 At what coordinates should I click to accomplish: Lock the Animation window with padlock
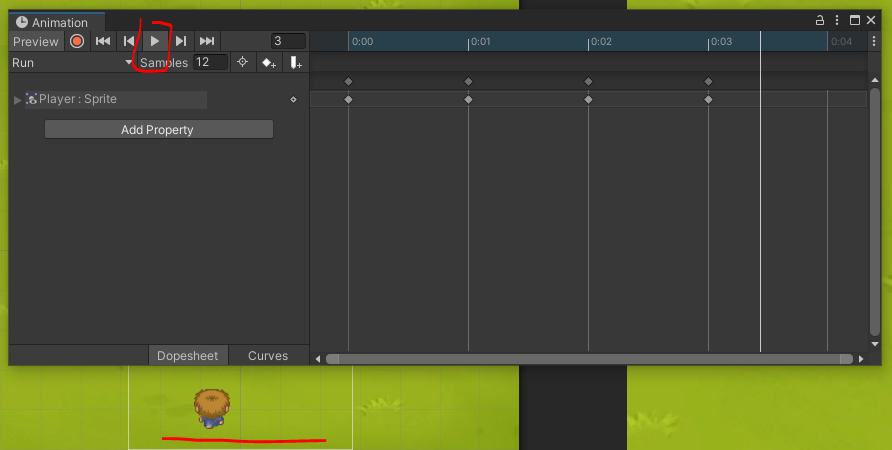pos(820,20)
